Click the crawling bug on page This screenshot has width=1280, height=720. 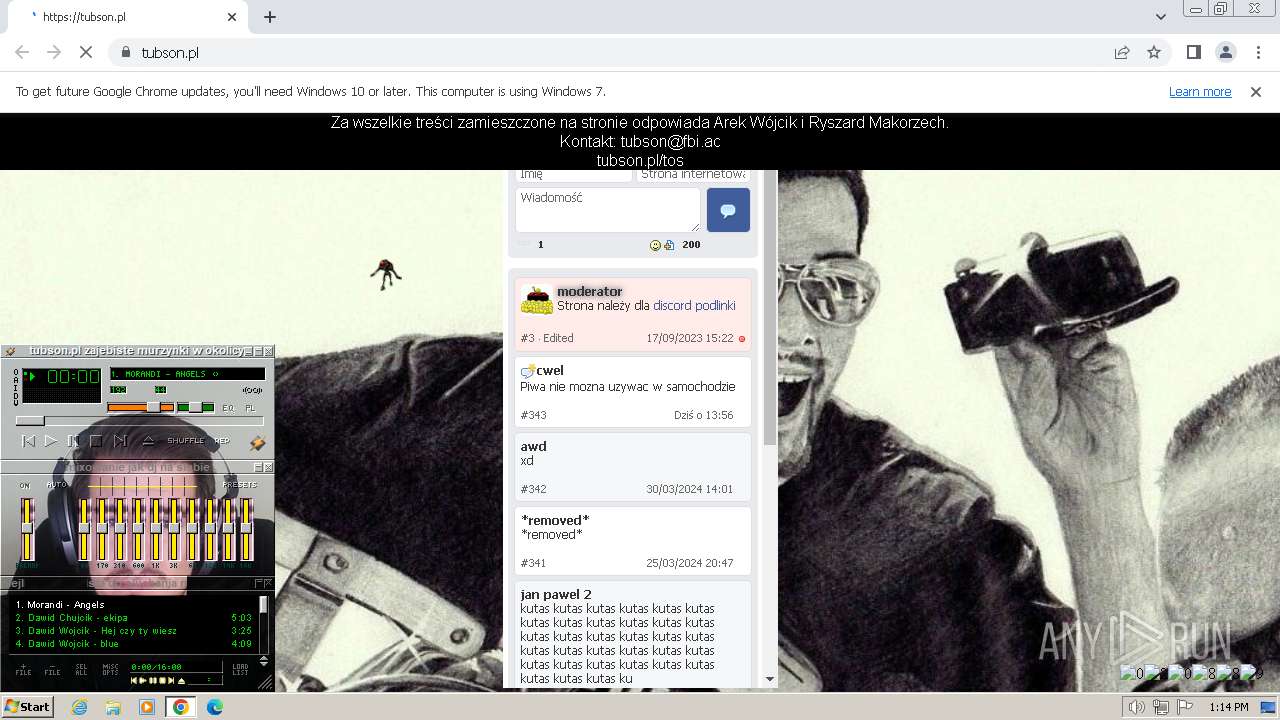pos(386,273)
